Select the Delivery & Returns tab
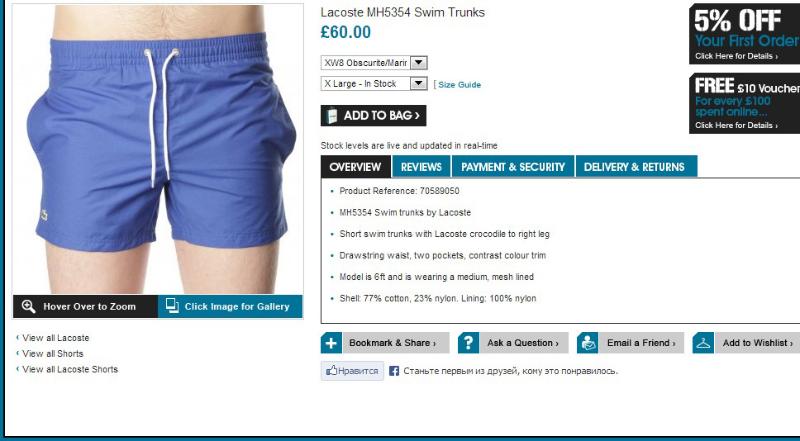This screenshot has height=441, width=800. (636, 167)
